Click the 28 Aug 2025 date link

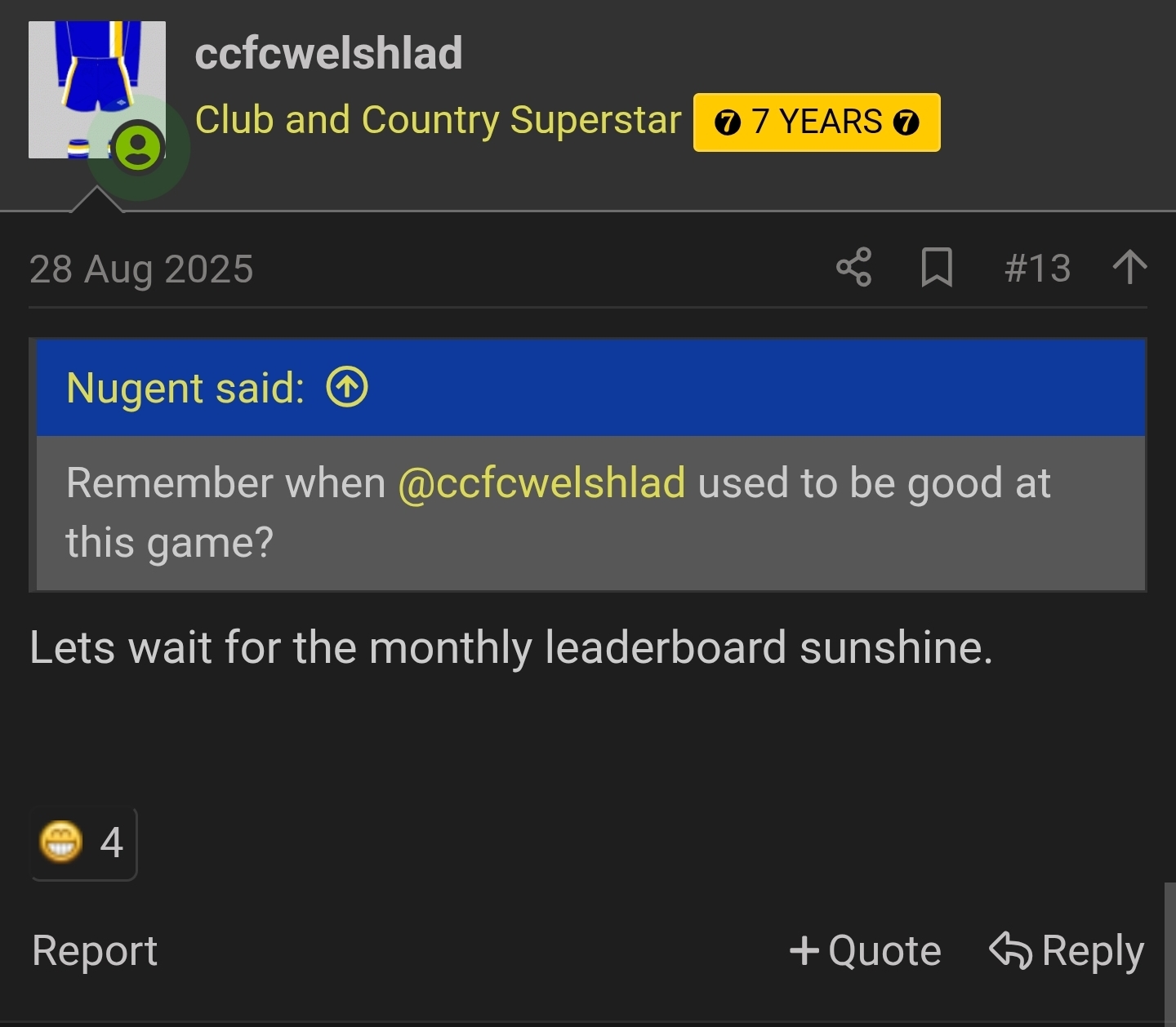141,269
